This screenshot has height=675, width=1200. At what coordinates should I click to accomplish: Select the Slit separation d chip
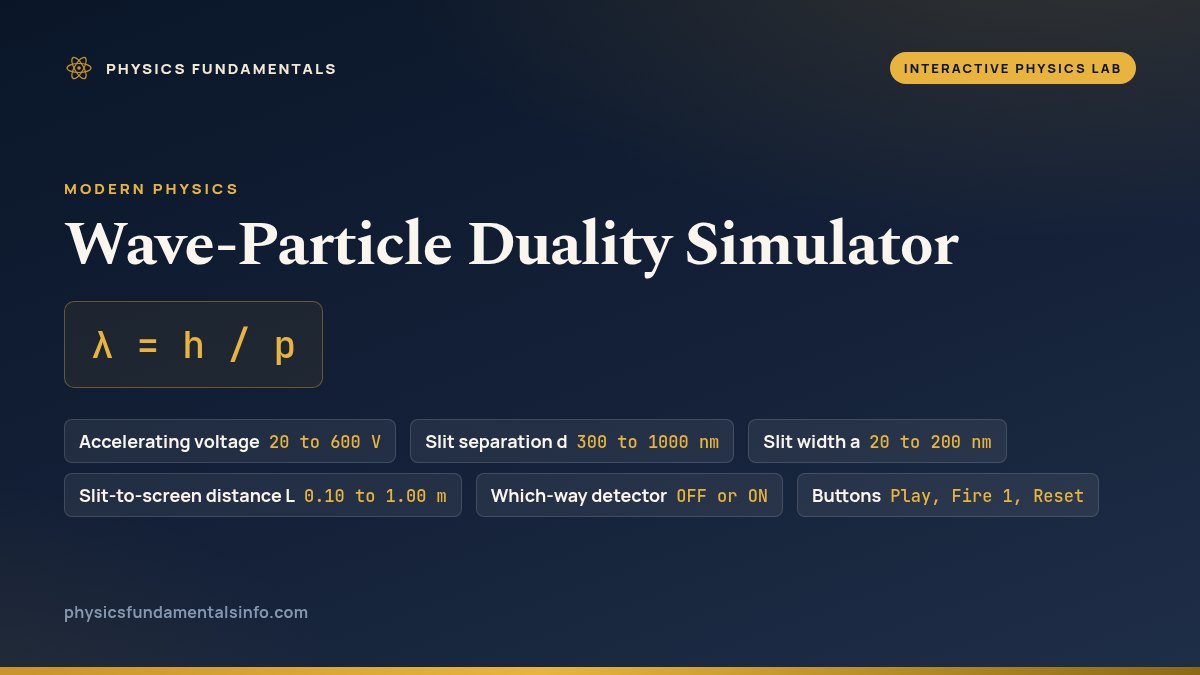click(x=572, y=441)
